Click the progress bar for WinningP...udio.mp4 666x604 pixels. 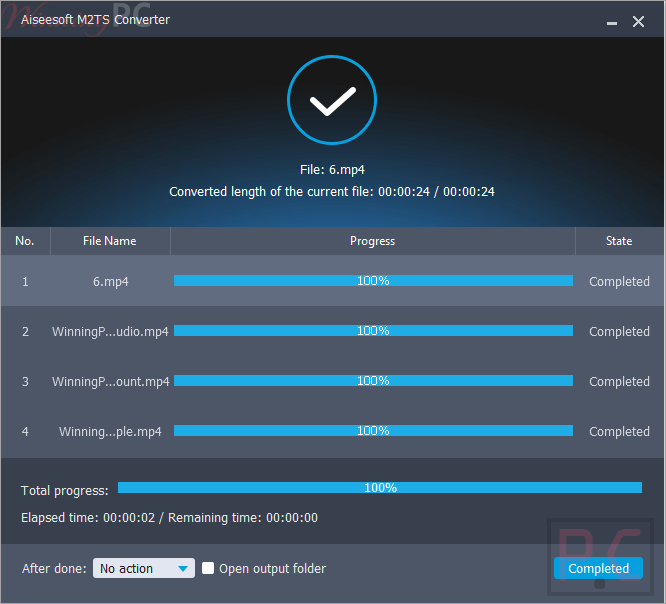tap(373, 331)
